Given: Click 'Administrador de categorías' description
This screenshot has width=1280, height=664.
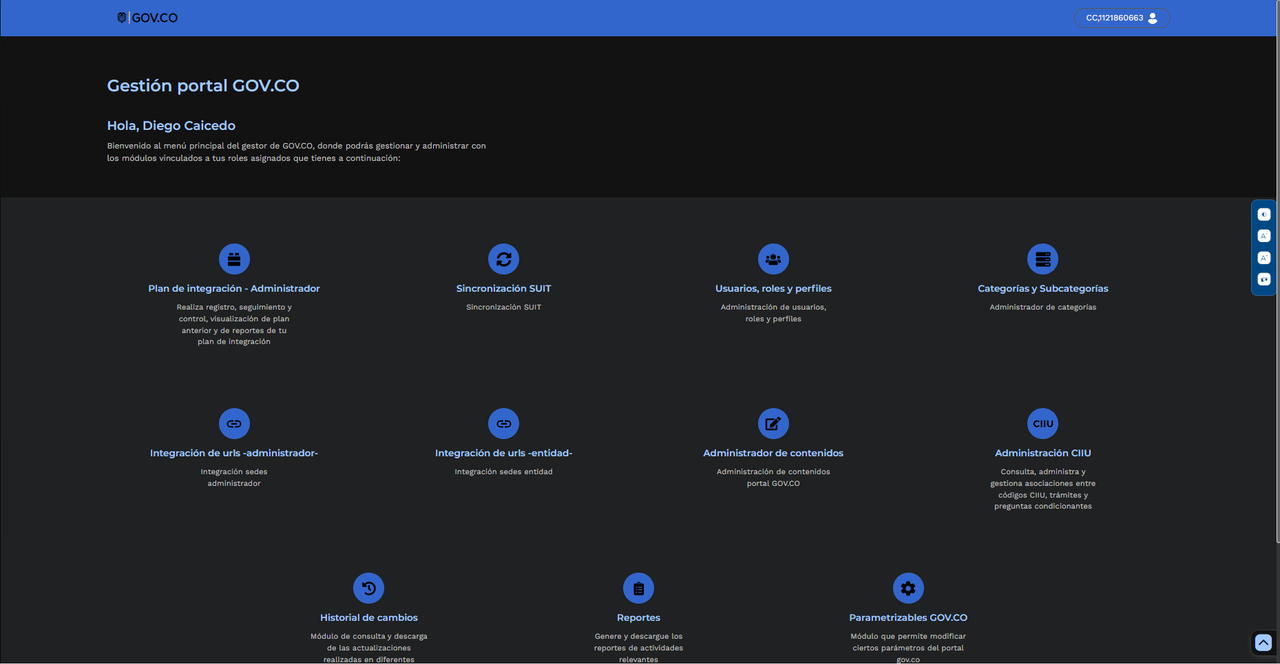Looking at the screenshot, I should [x=1043, y=307].
